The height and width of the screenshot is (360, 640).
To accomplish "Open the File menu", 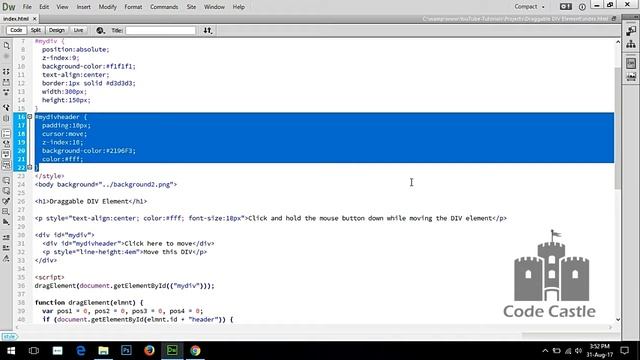I will [x=27, y=7].
